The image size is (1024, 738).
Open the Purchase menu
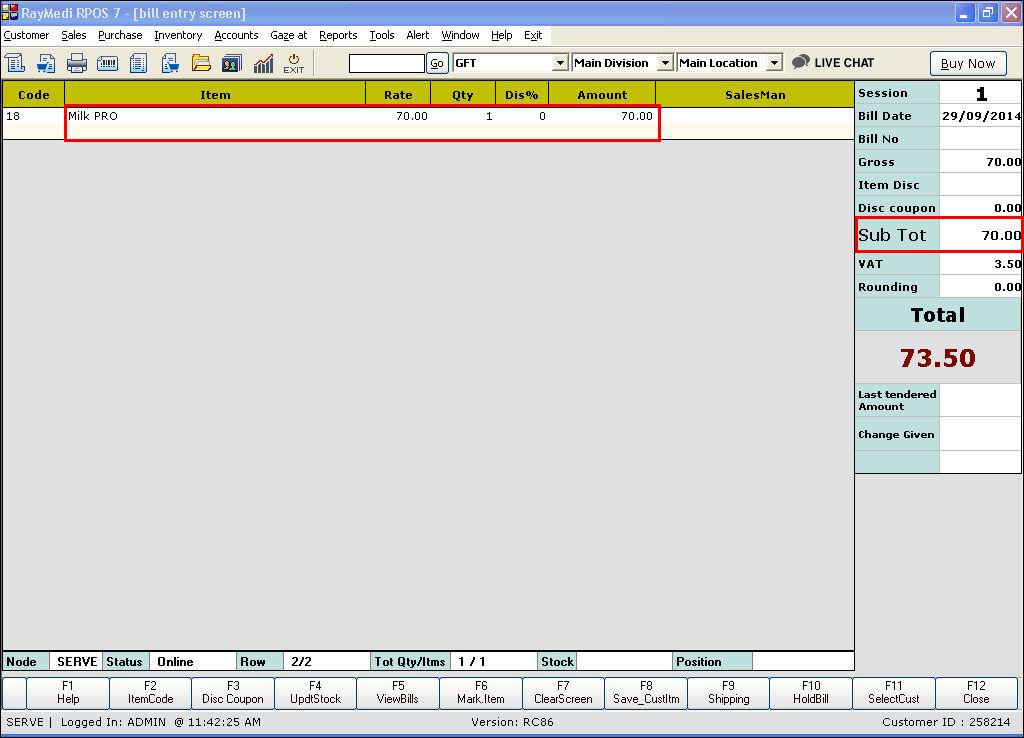[x=120, y=35]
